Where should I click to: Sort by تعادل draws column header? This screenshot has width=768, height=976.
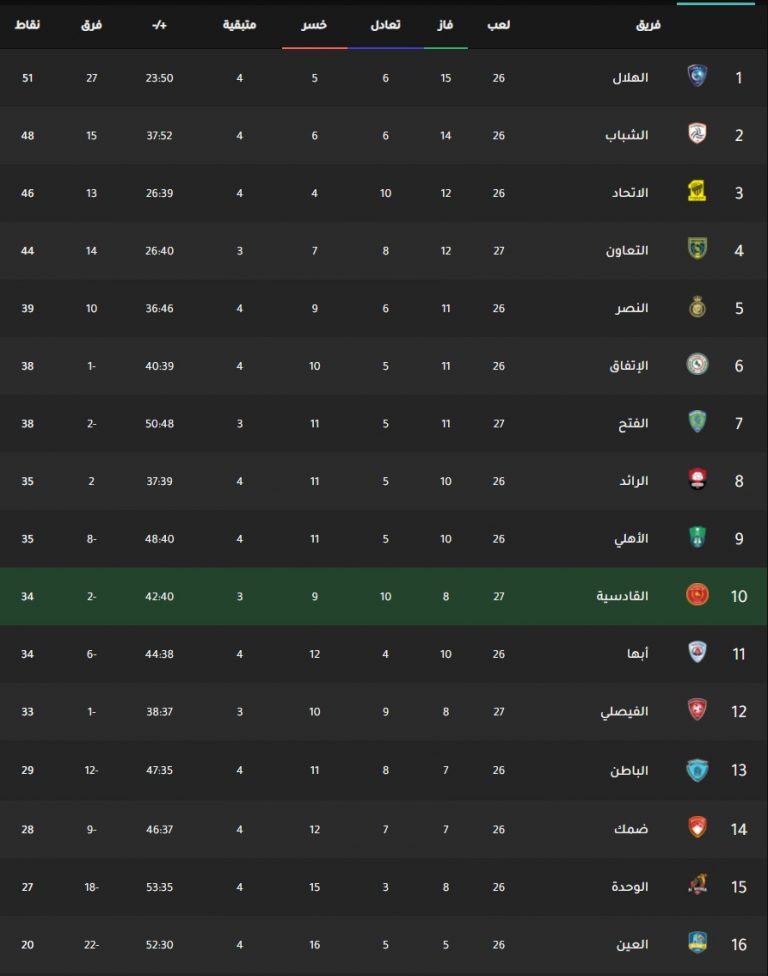(385, 25)
